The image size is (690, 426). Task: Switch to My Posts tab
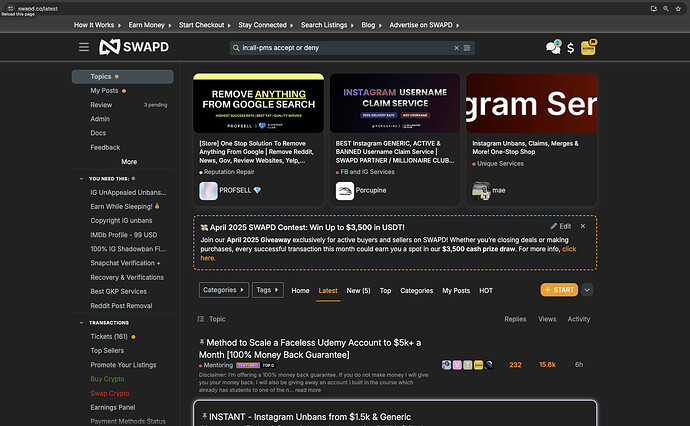pos(456,291)
